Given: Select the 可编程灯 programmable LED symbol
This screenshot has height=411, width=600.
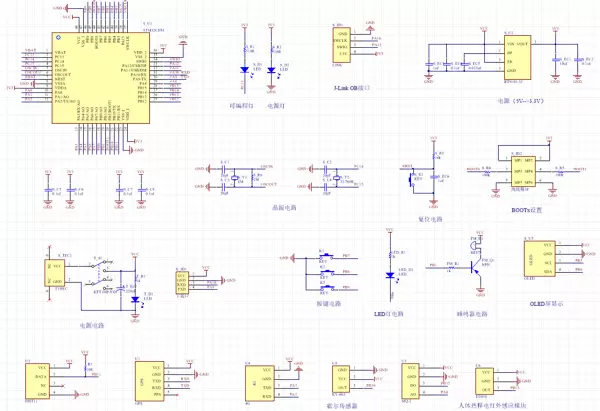Looking at the screenshot, I should [245, 71].
